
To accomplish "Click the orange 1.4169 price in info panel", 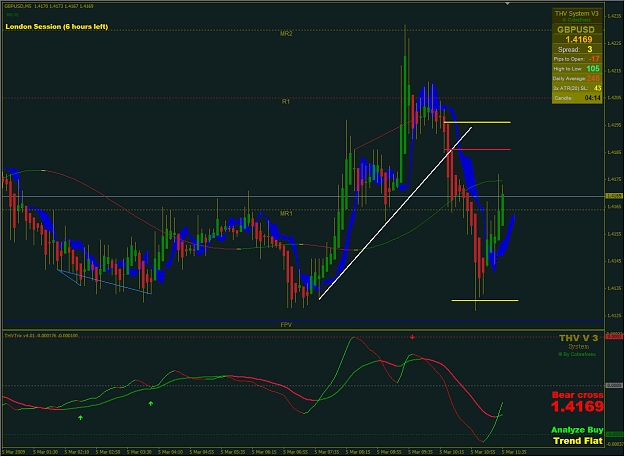I will 579,39.
